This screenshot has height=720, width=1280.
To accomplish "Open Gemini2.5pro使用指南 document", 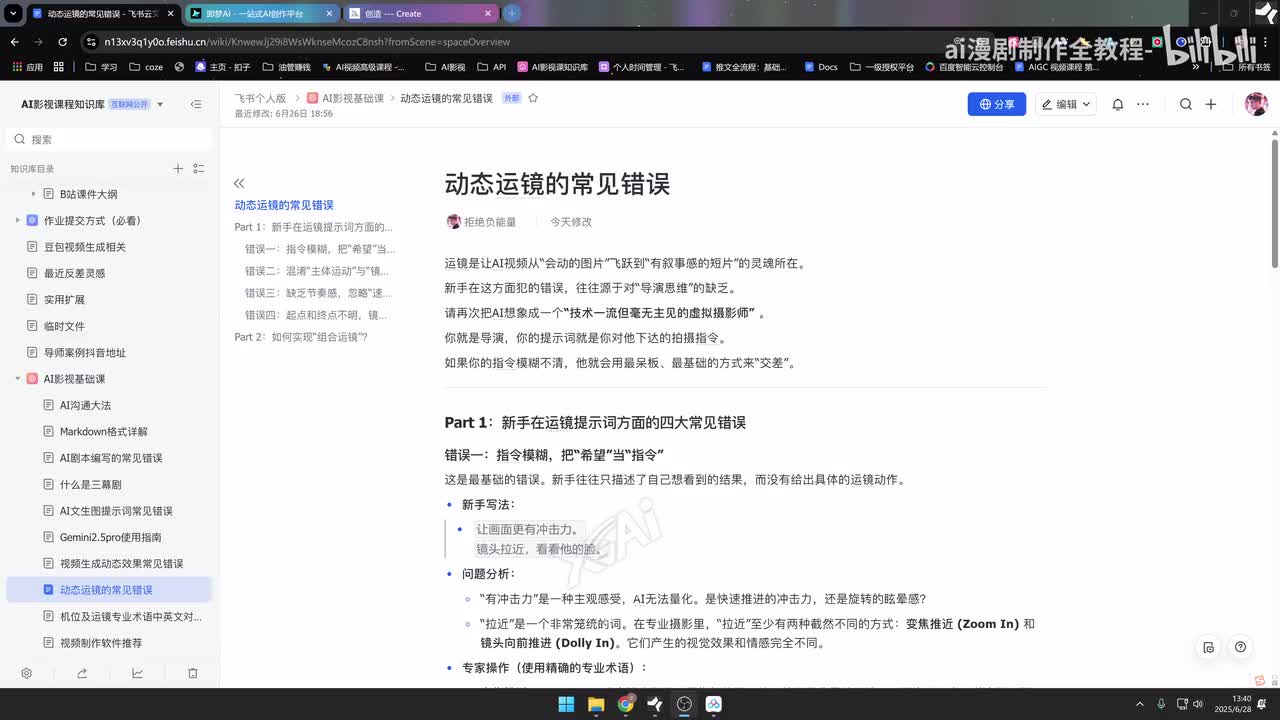I will (x=110, y=537).
